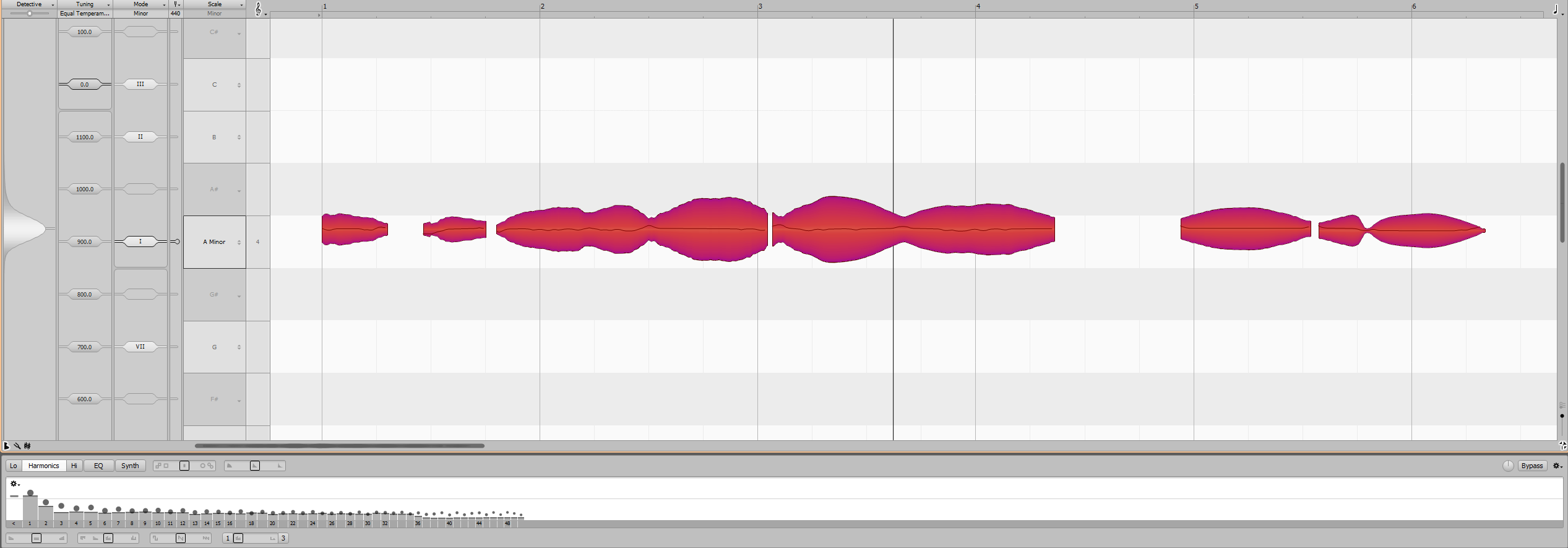Switch to the EQ tab
The height and width of the screenshot is (548, 1568).
pyautogui.click(x=98, y=466)
